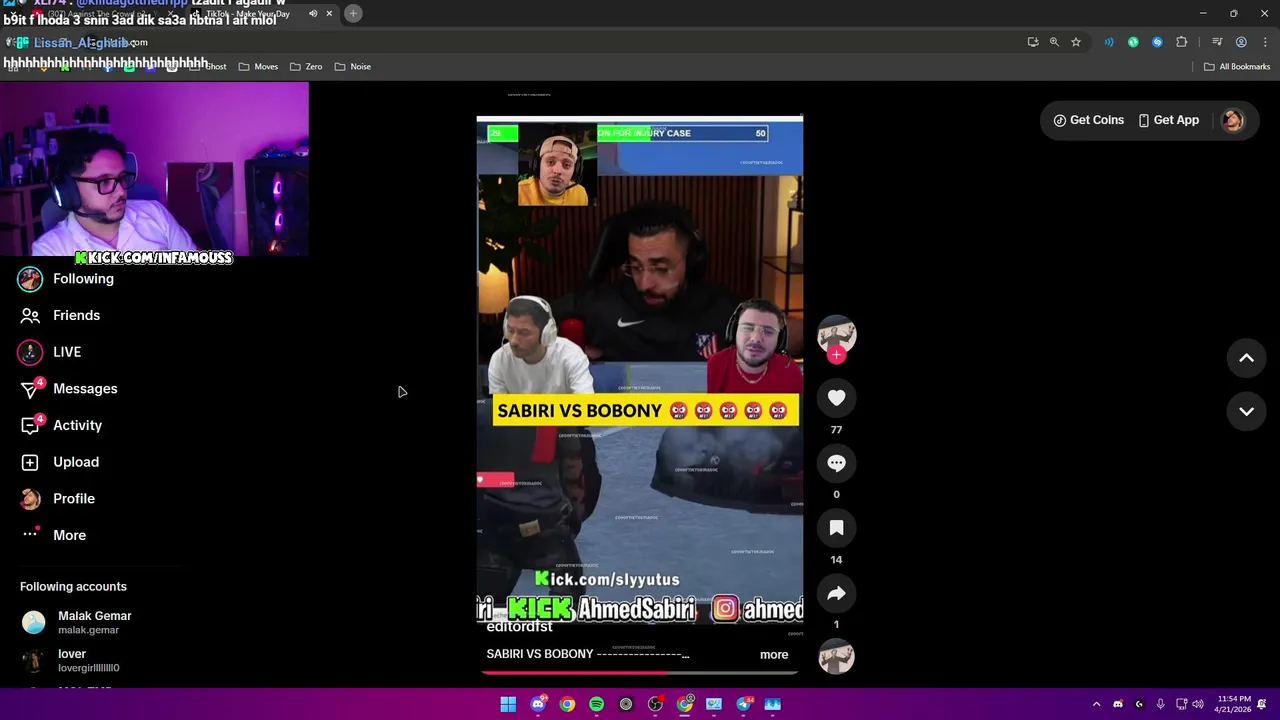Expand the More menu in sidebar
The height and width of the screenshot is (720, 1280).
(x=54, y=535)
